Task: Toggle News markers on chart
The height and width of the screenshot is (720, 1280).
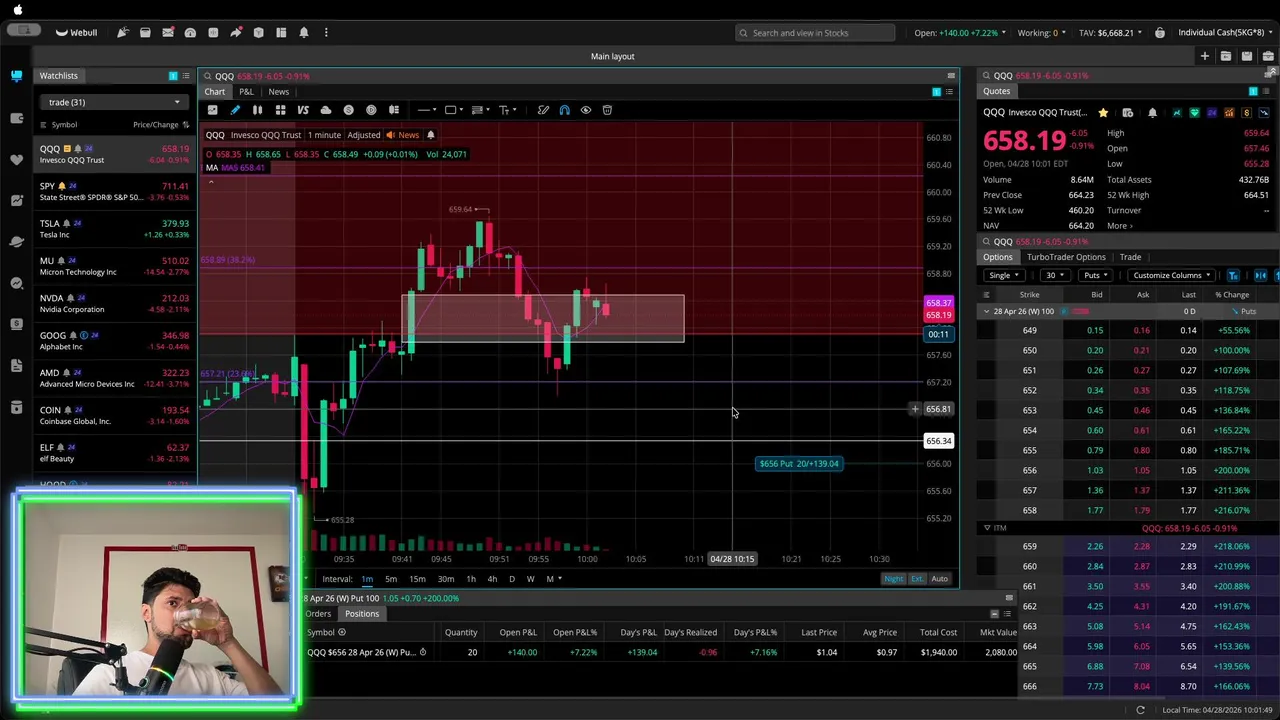Action: click(403, 135)
